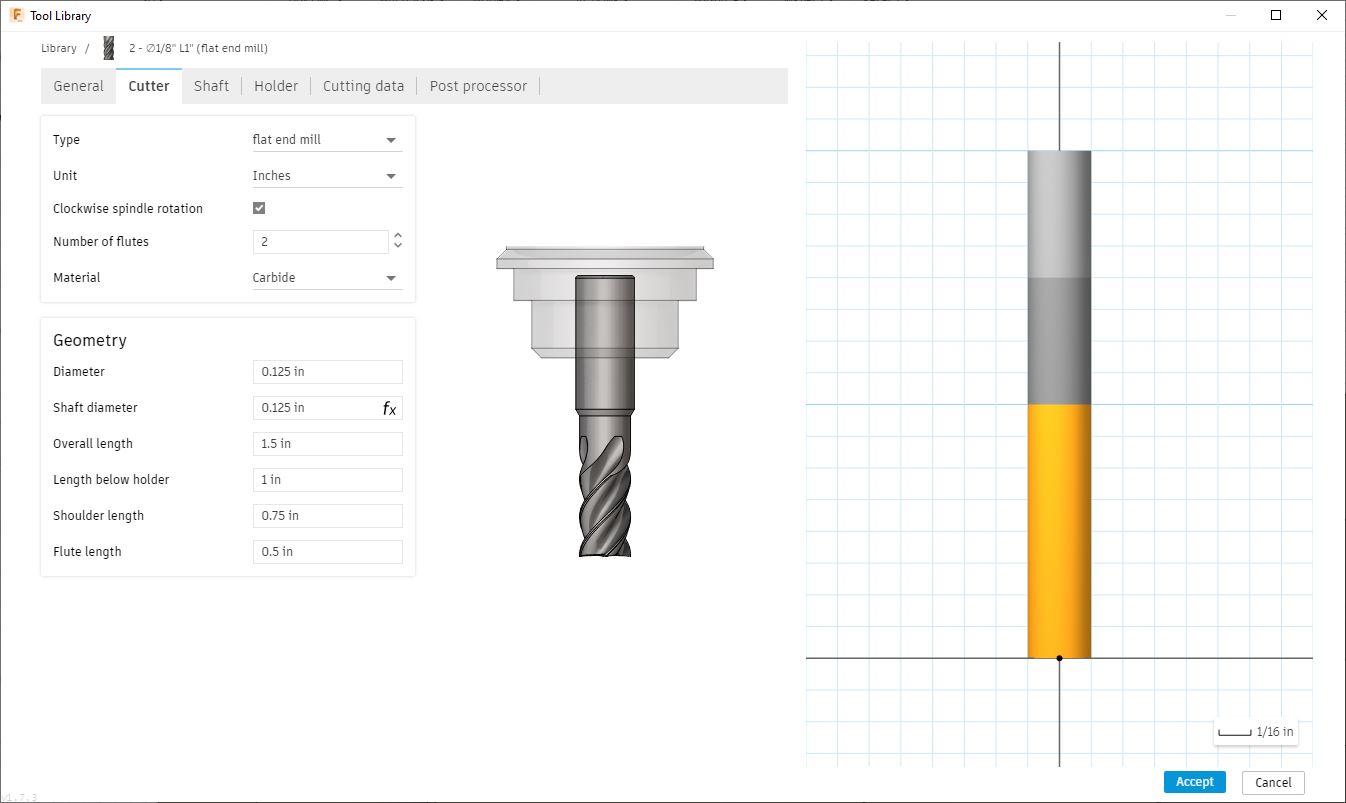Click the Geometry section heading
Viewport: 1346px width, 803px height.
pos(90,341)
